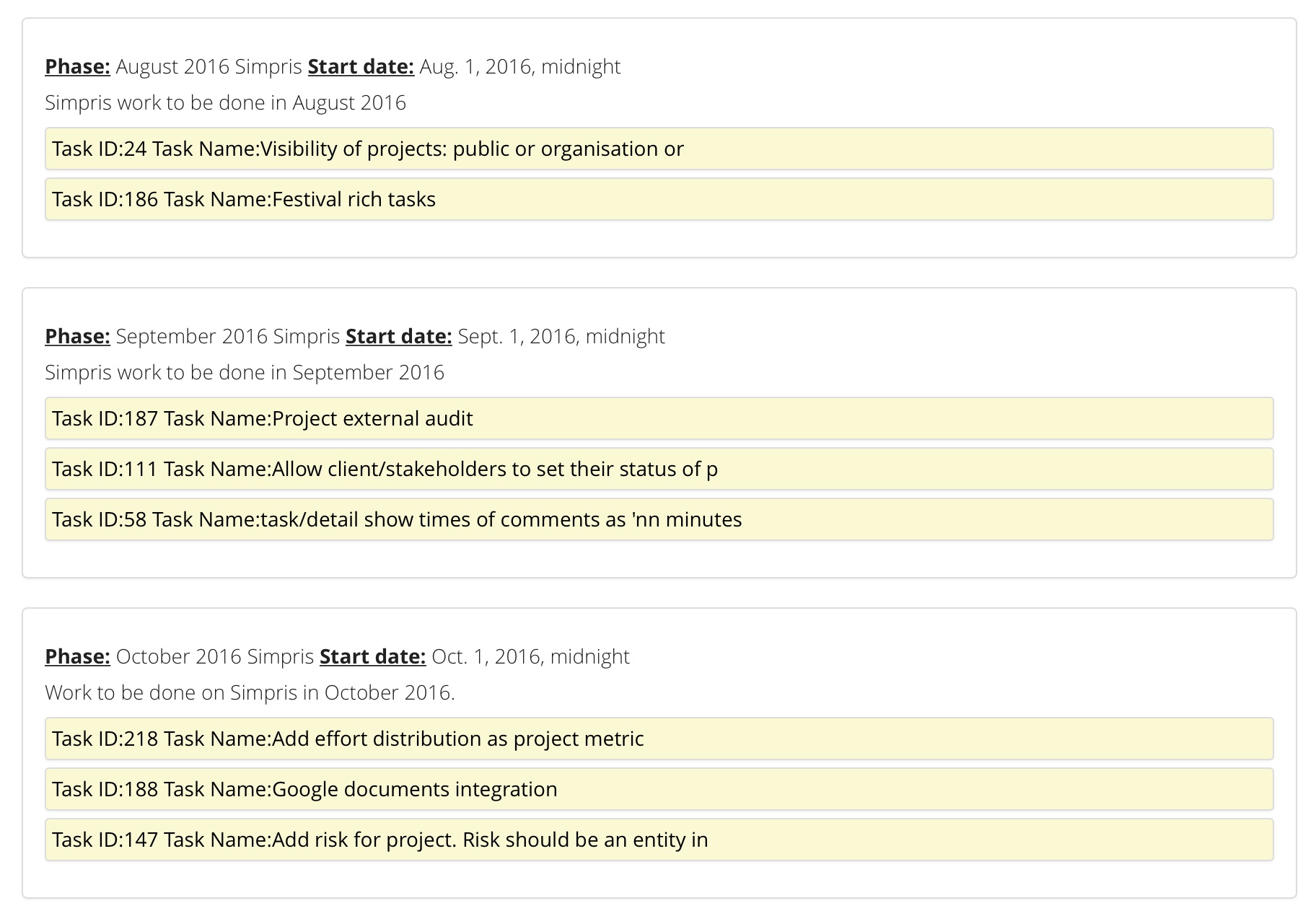This screenshot has height=916, width=1316.
Task: Click the September 2016 Simpris phase name
Action: [227, 336]
